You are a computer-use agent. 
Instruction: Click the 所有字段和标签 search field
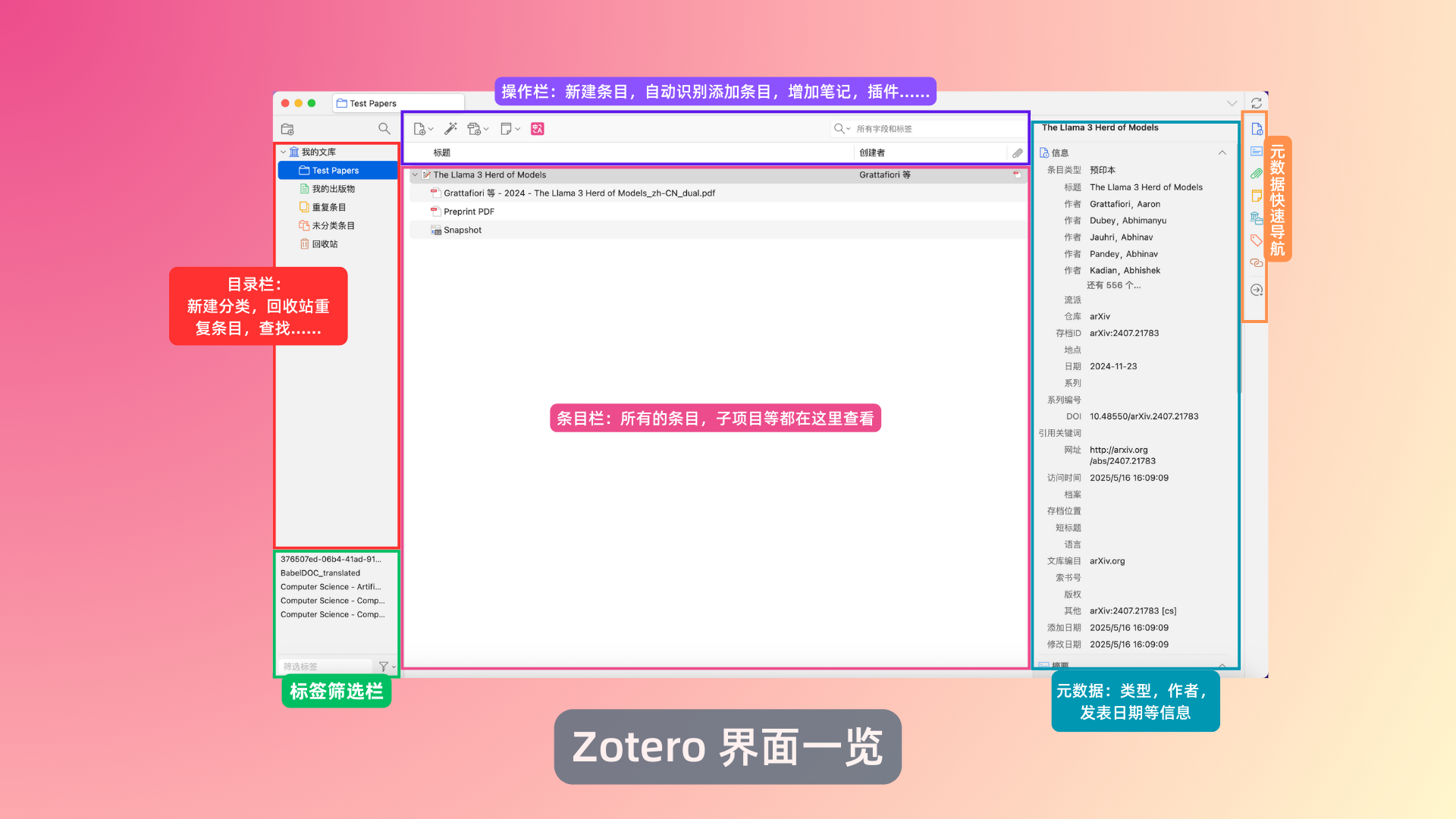point(939,129)
